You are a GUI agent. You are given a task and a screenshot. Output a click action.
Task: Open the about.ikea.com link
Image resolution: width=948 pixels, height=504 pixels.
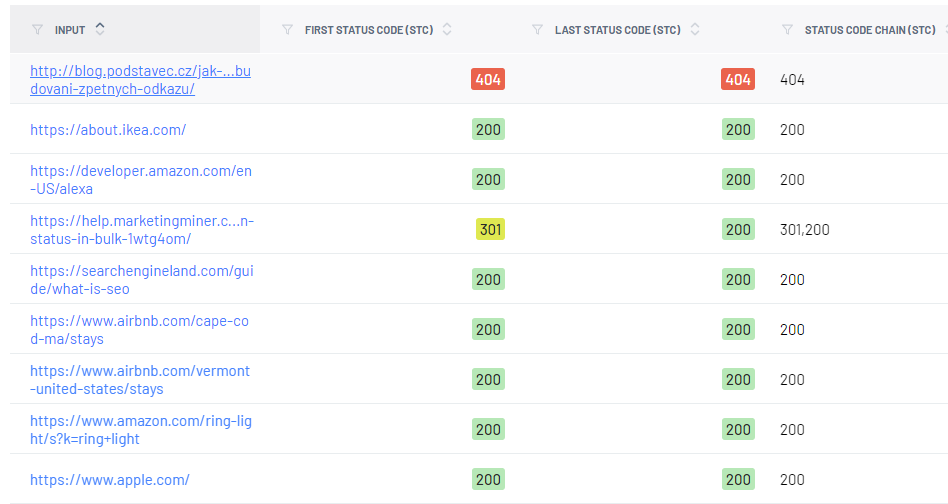click(x=108, y=130)
